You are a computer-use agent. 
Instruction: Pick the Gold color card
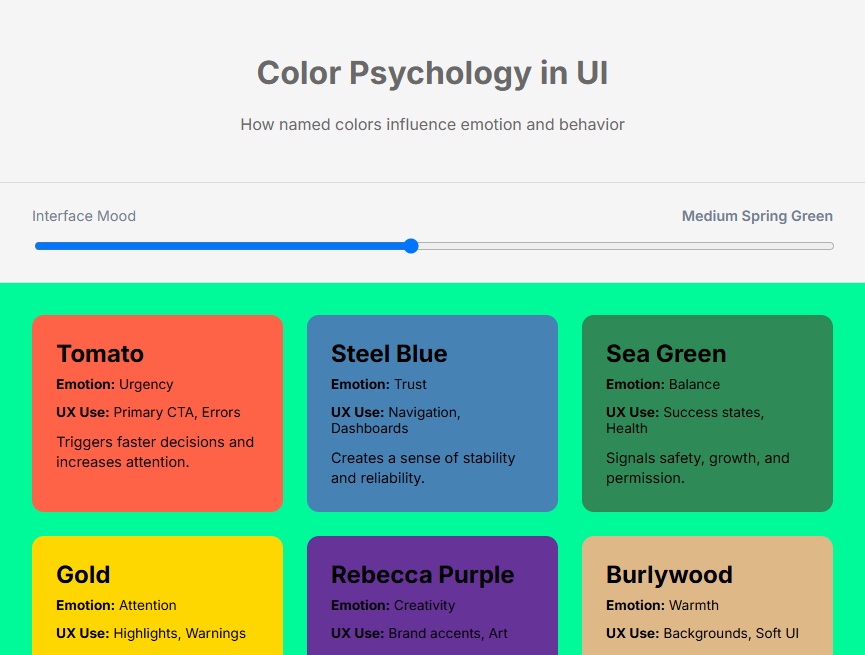157,595
